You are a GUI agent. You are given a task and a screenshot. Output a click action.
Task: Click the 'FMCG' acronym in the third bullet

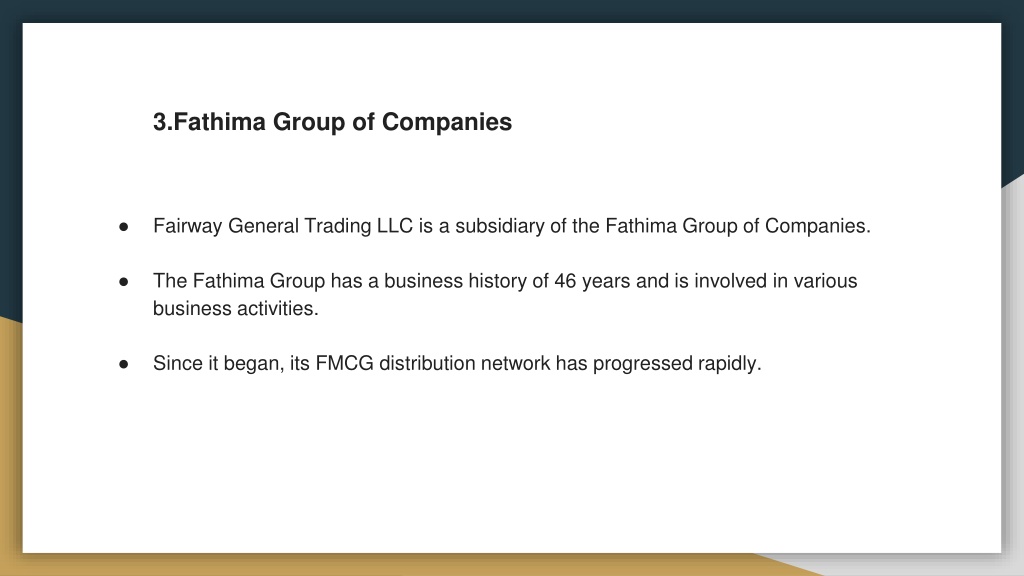[344, 363]
